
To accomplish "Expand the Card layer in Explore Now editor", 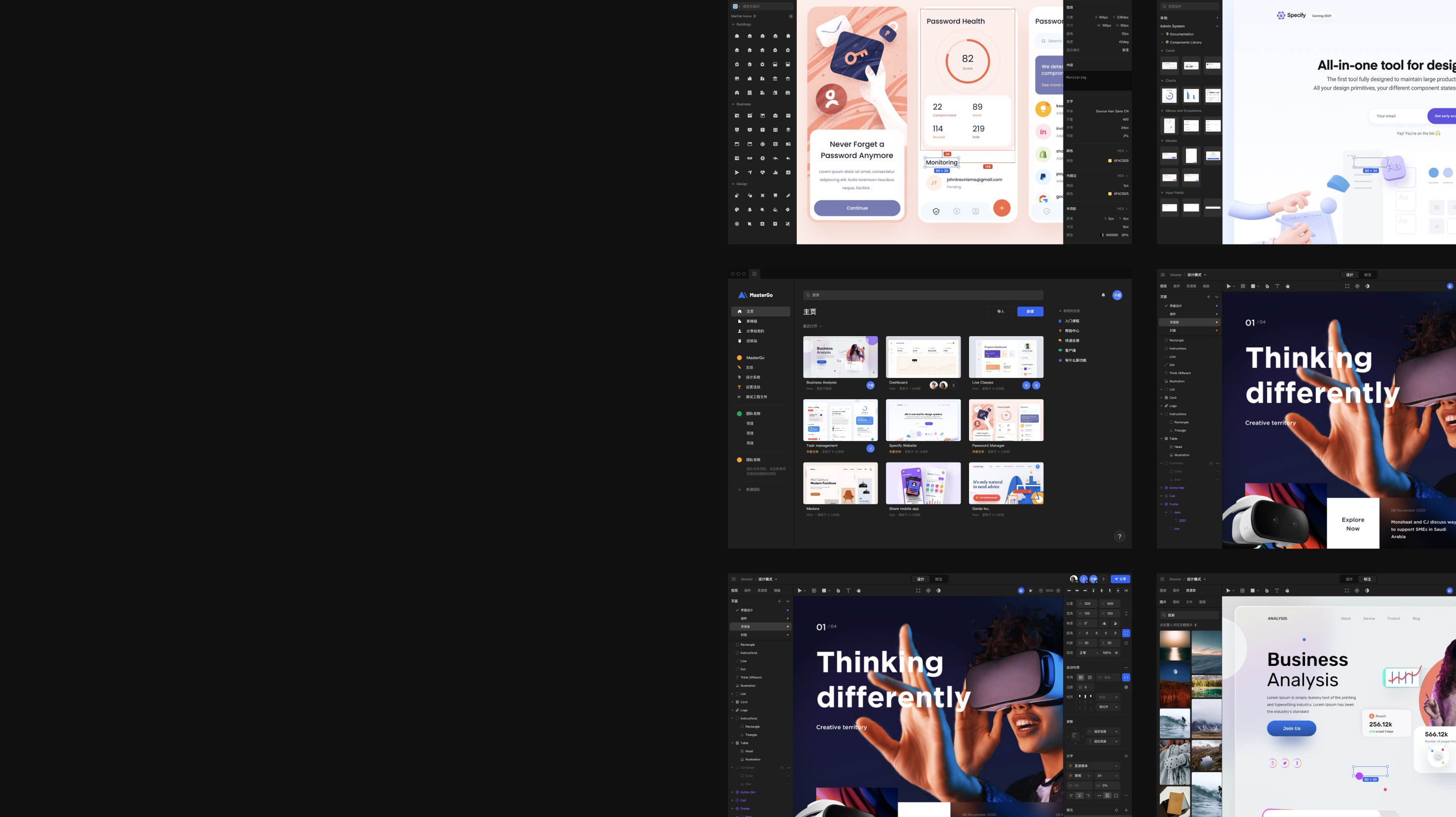I will click(1161, 398).
